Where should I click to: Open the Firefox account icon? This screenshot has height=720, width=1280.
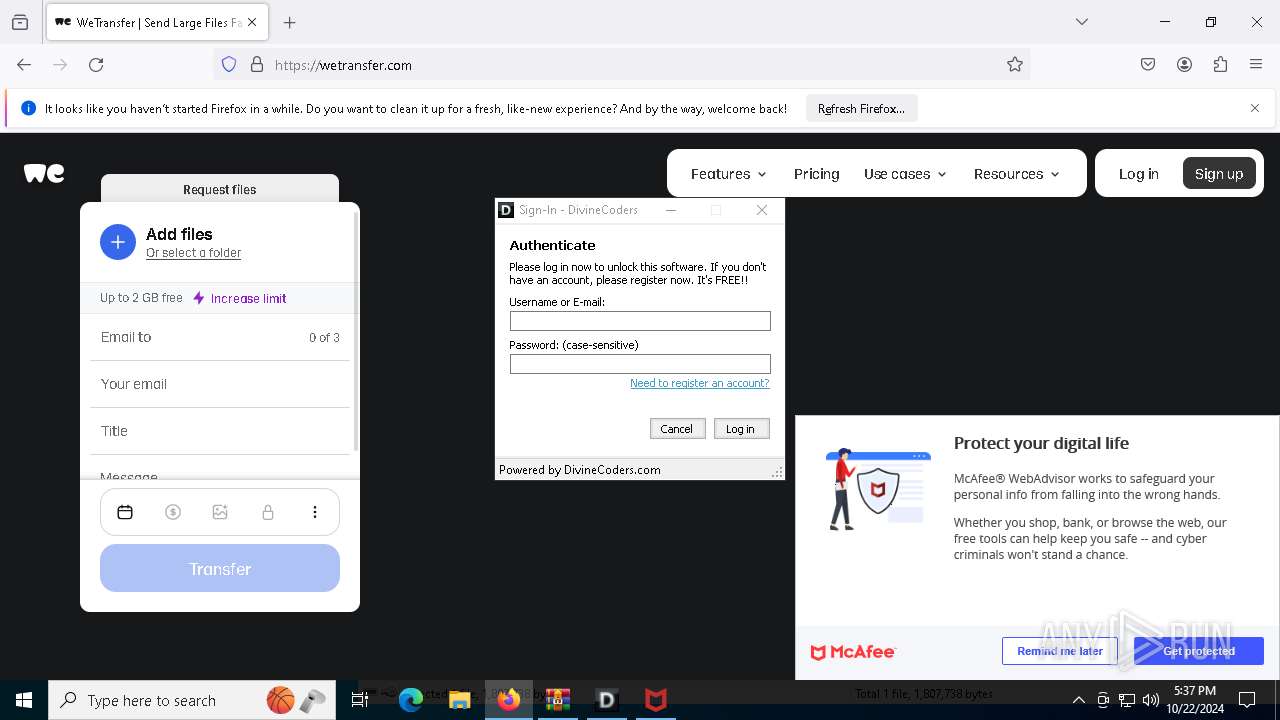(x=1184, y=65)
